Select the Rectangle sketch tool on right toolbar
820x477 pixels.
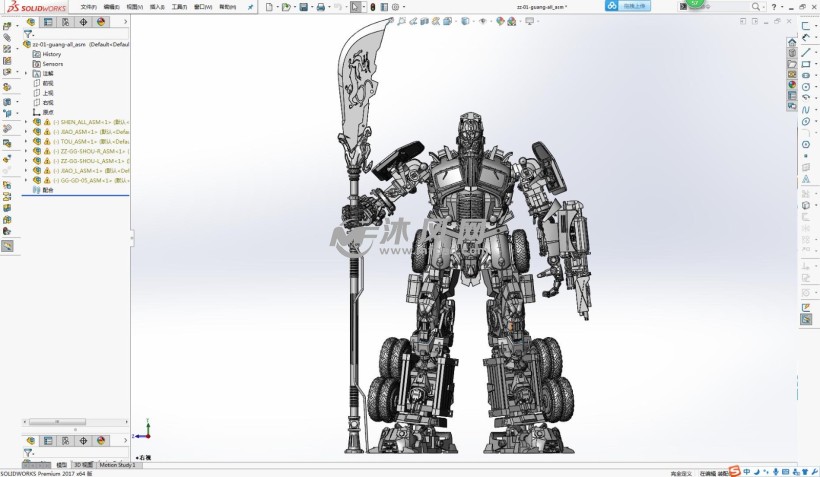click(x=806, y=64)
